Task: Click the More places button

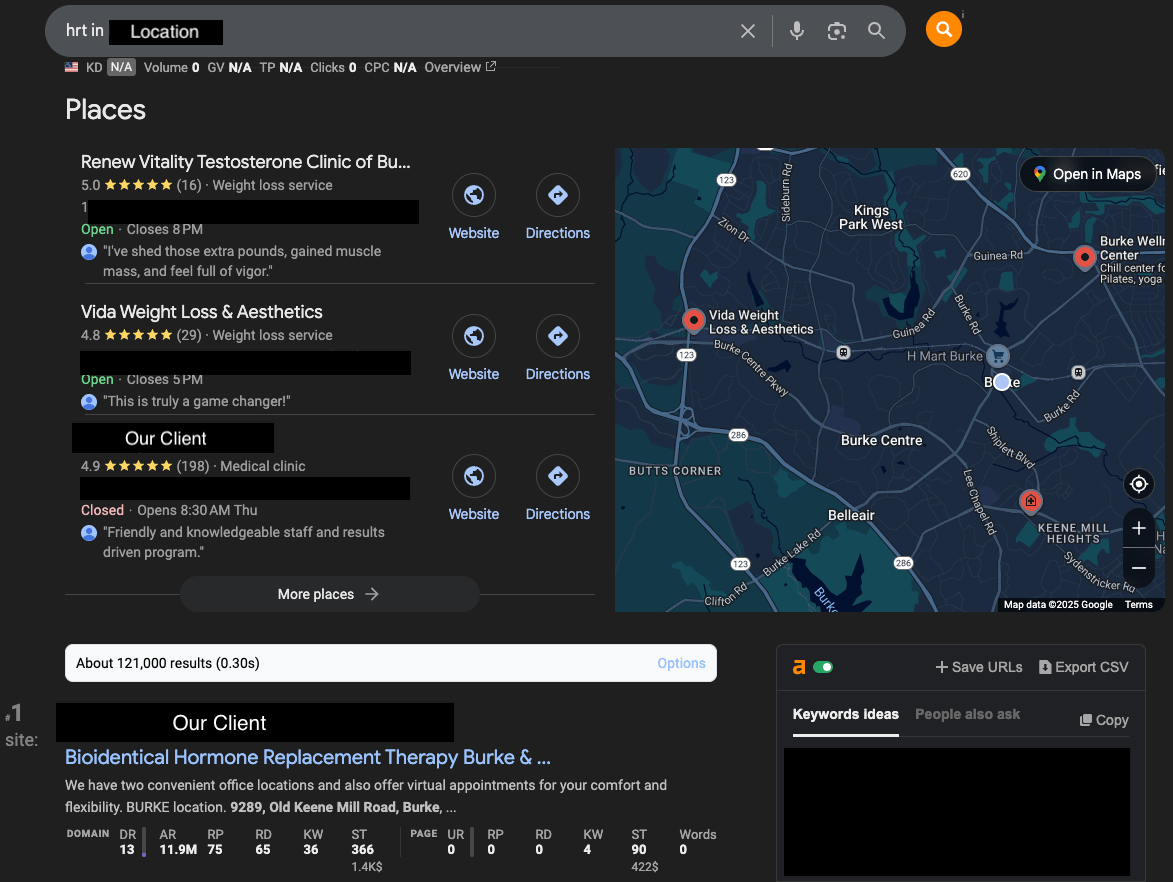Action: coord(329,594)
